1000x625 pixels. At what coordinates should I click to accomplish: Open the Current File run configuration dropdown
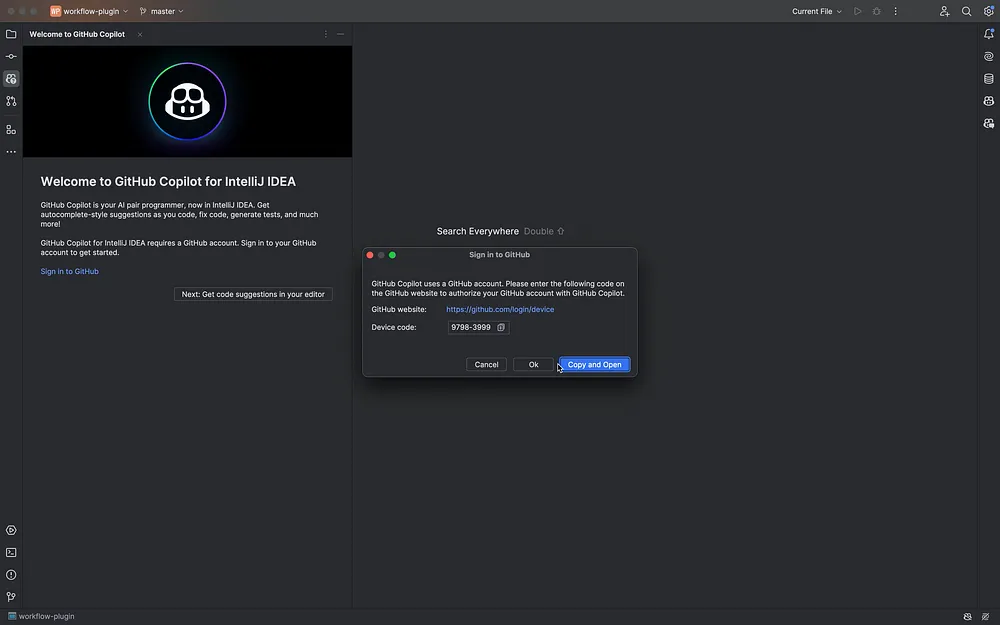coord(816,11)
